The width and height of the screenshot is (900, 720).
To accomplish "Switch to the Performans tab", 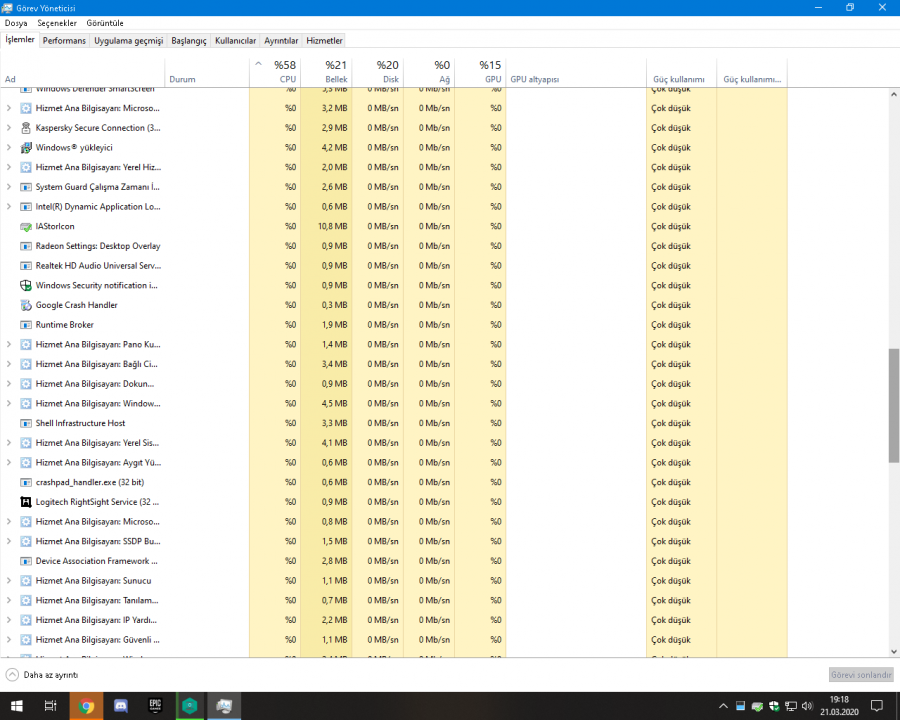I will pos(64,41).
